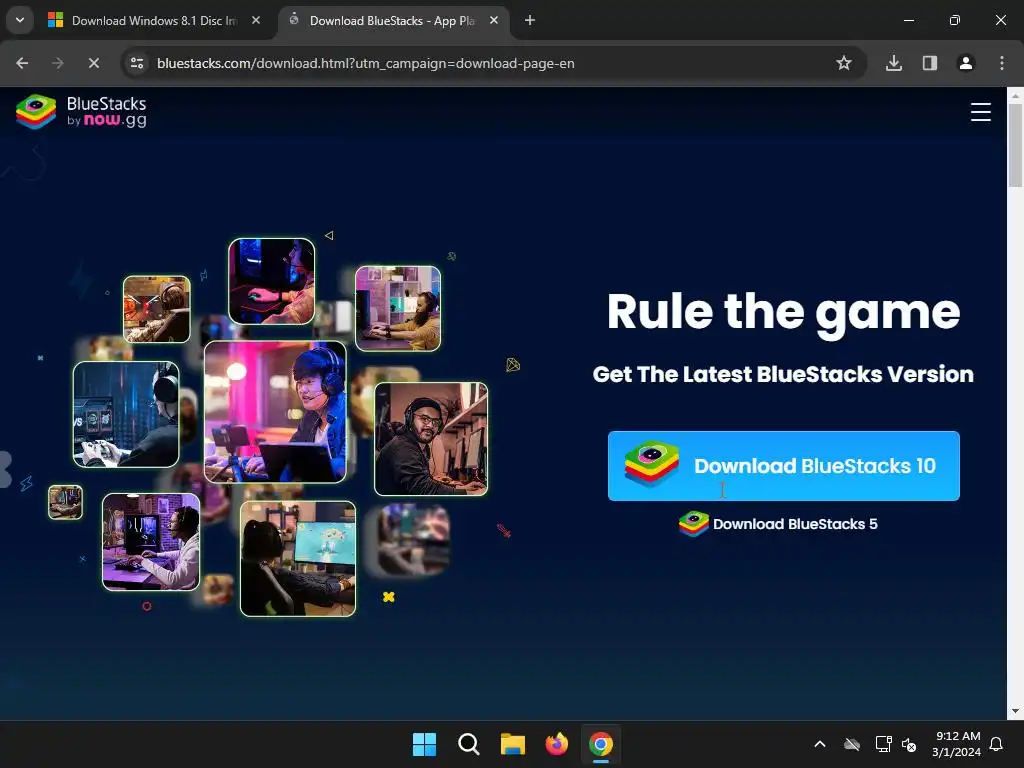Open the Windows Start menu
The image size is (1024, 768).
[x=424, y=744]
